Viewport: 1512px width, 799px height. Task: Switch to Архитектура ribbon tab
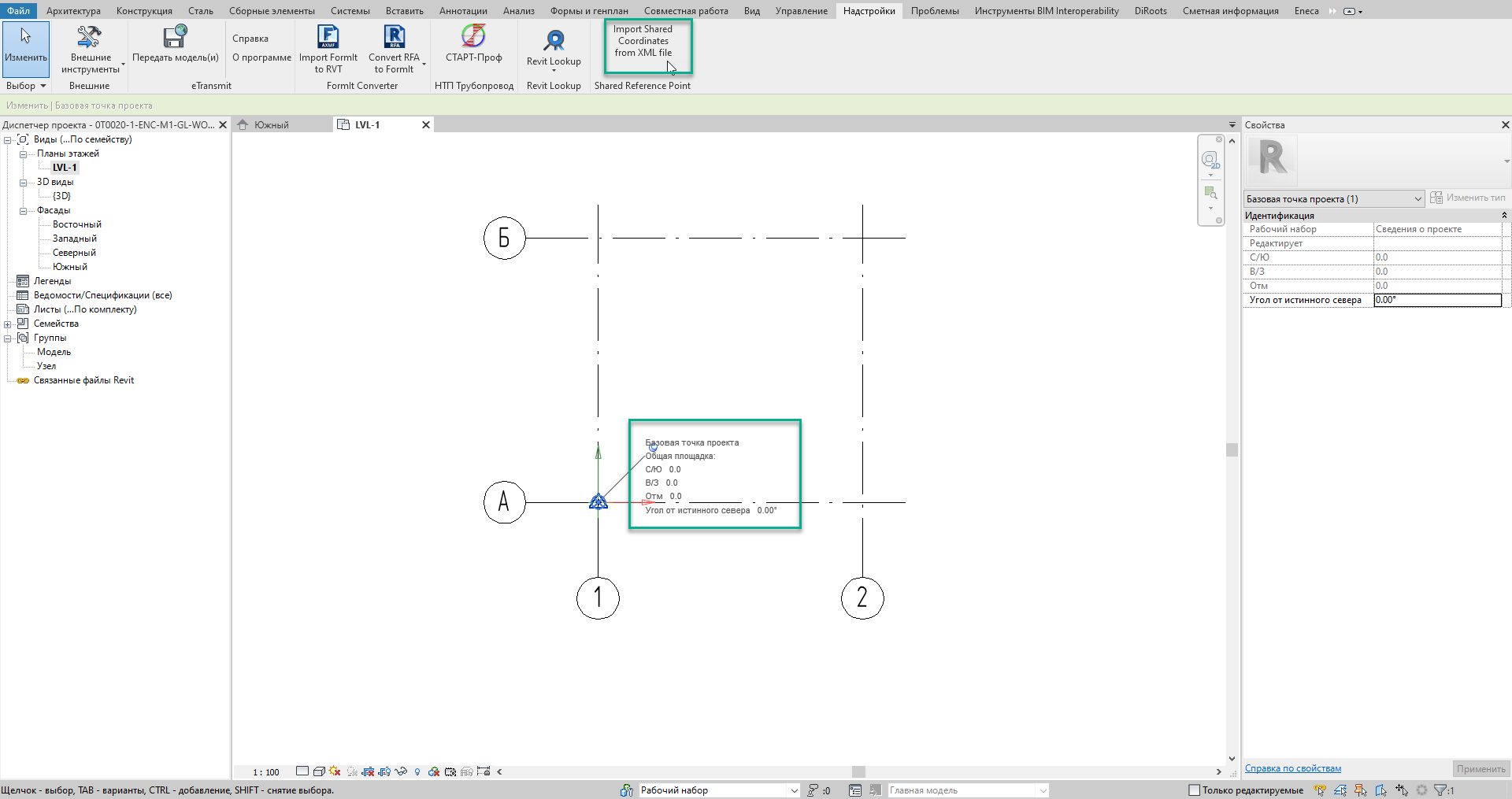pos(73,11)
